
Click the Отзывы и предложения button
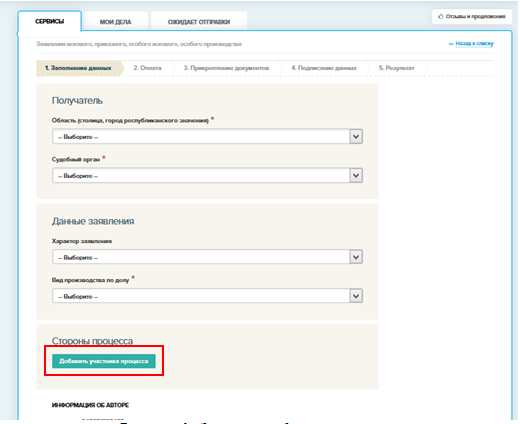coord(472,16)
